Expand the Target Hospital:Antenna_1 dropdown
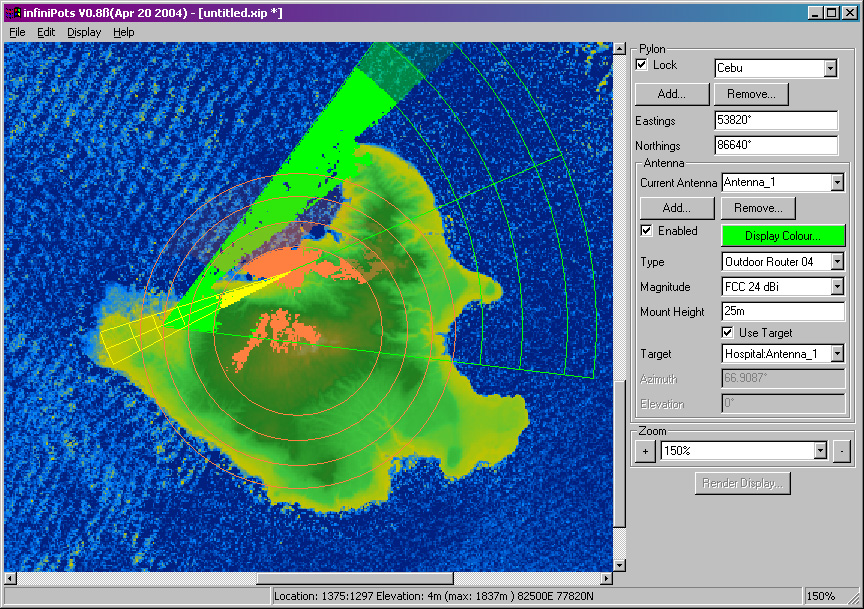864x609 pixels. (x=836, y=354)
